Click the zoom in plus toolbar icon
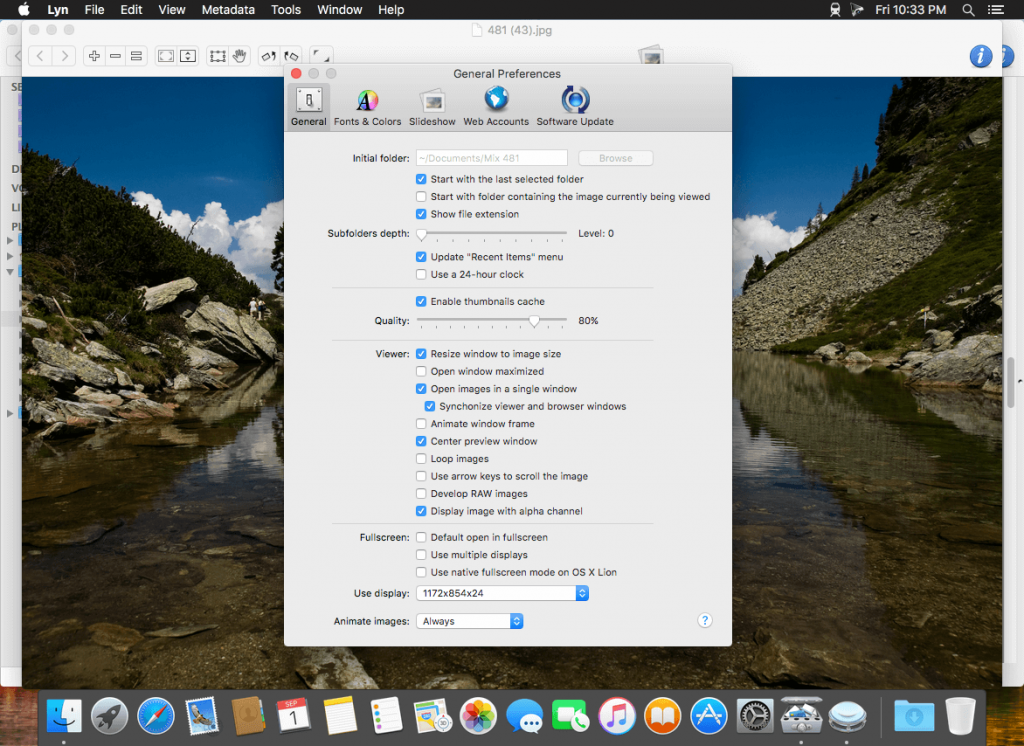 tap(94, 56)
